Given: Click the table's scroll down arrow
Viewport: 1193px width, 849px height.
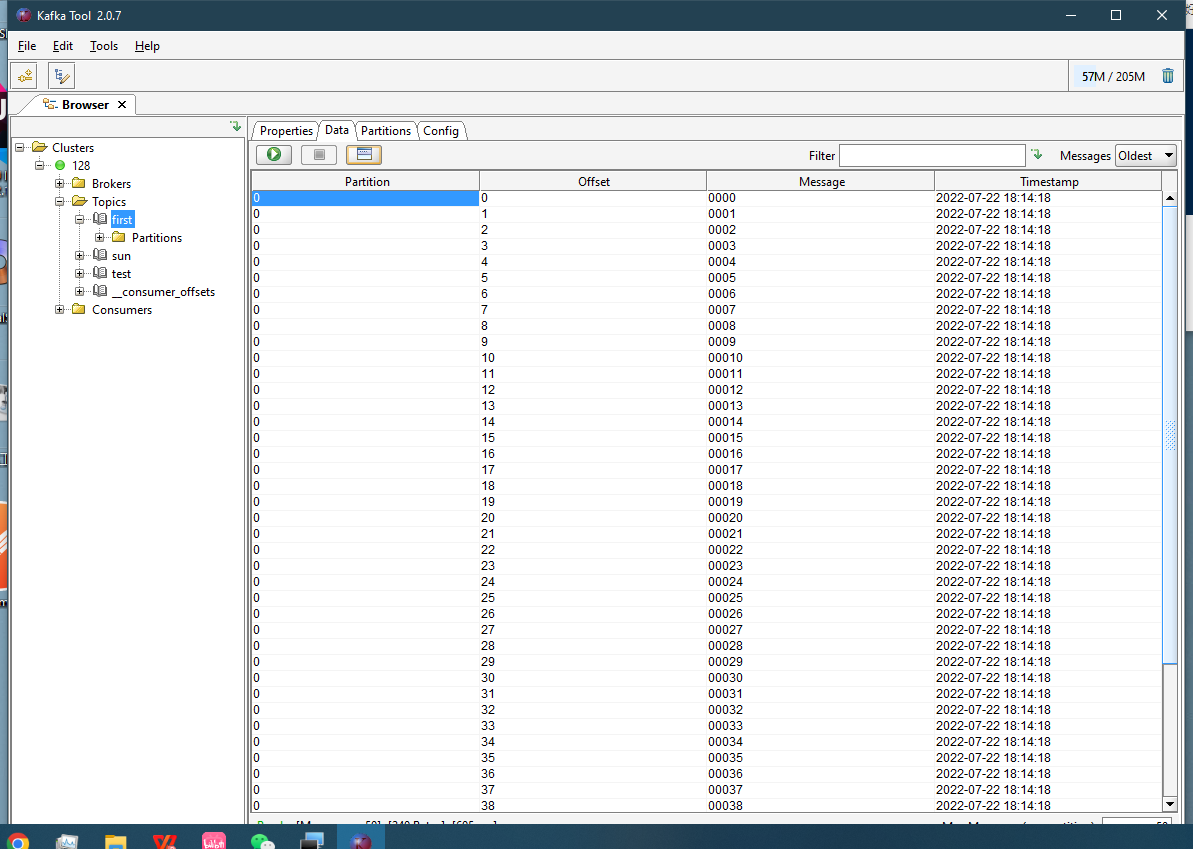Looking at the screenshot, I should [1170, 804].
